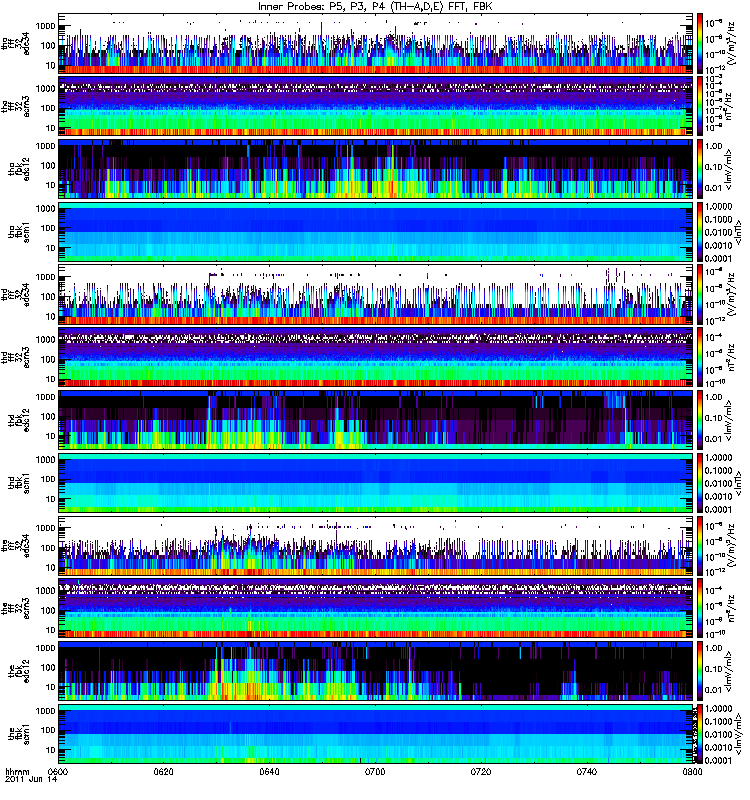Click the 0800 time axis label
This screenshot has height=800, width=750.
pos(692,772)
